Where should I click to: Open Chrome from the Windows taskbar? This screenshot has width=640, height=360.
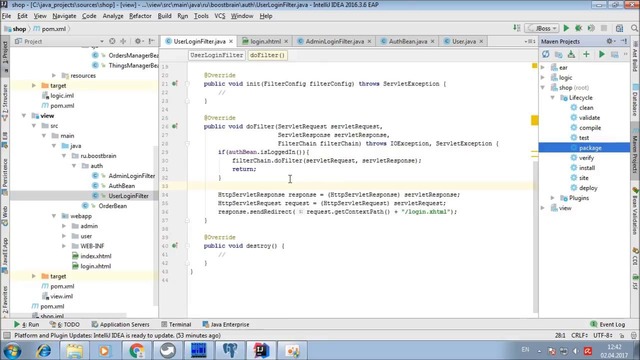pyautogui.click(x=136, y=350)
